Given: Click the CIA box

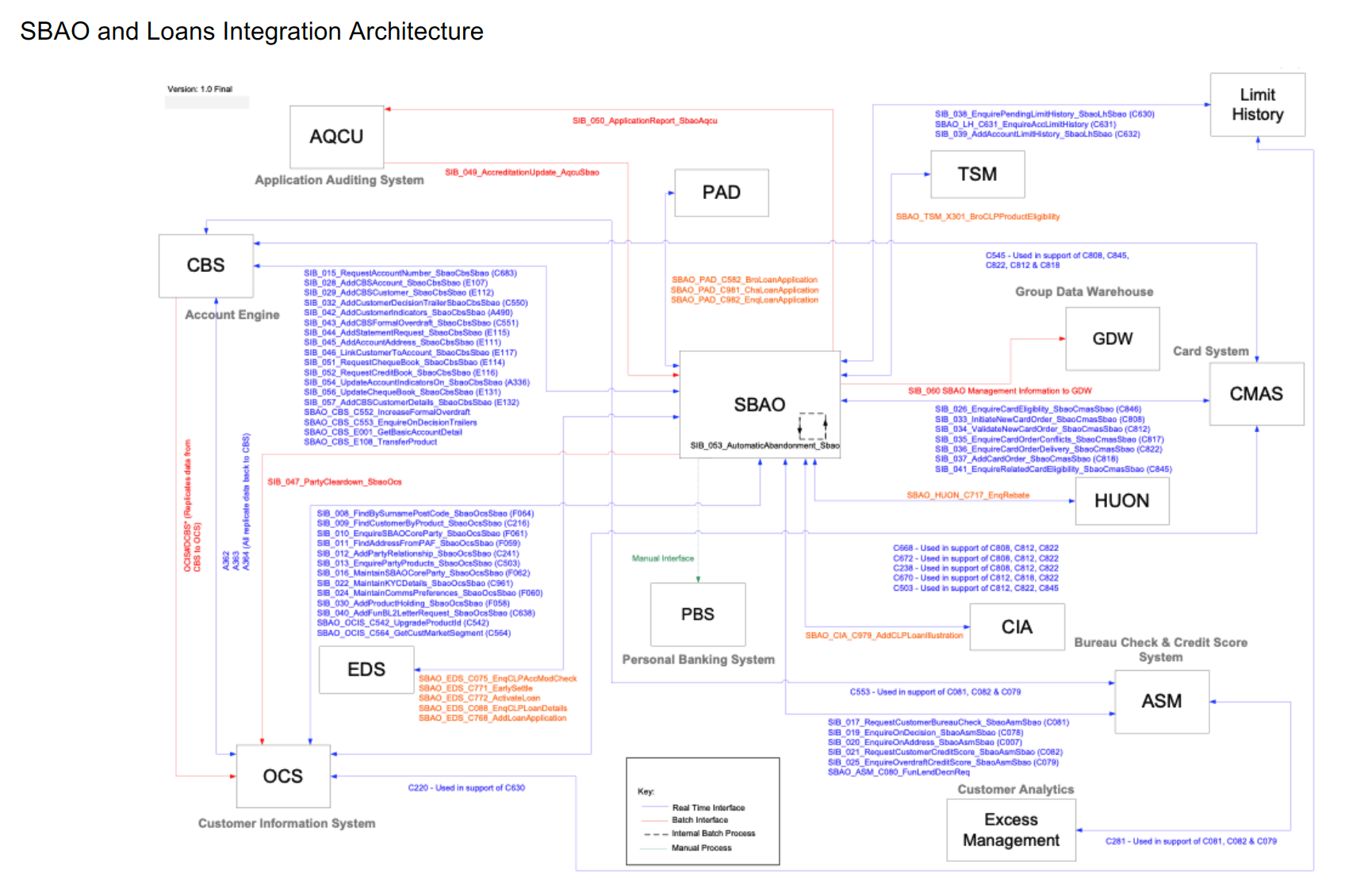Looking at the screenshot, I should pyautogui.click(x=1017, y=627).
